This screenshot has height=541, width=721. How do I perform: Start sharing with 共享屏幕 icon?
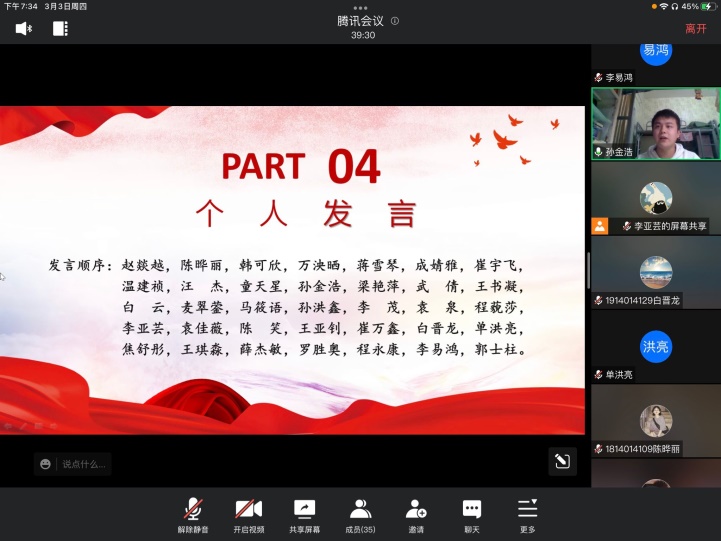(305, 513)
